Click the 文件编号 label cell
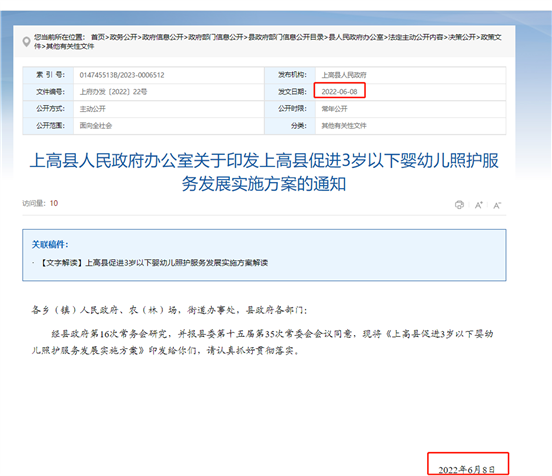This screenshot has height=476, width=552. [x=48, y=92]
